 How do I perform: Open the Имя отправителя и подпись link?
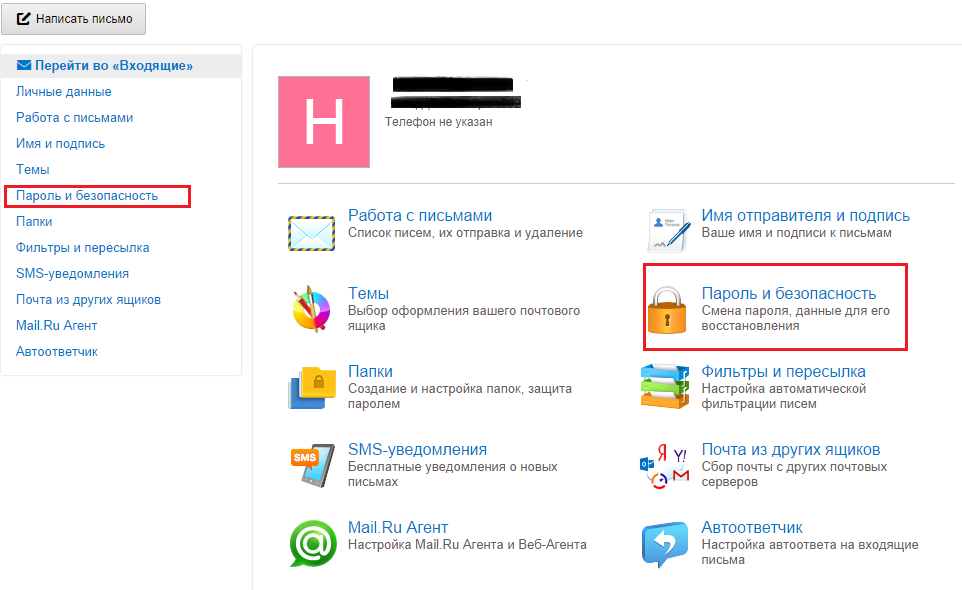(805, 215)
